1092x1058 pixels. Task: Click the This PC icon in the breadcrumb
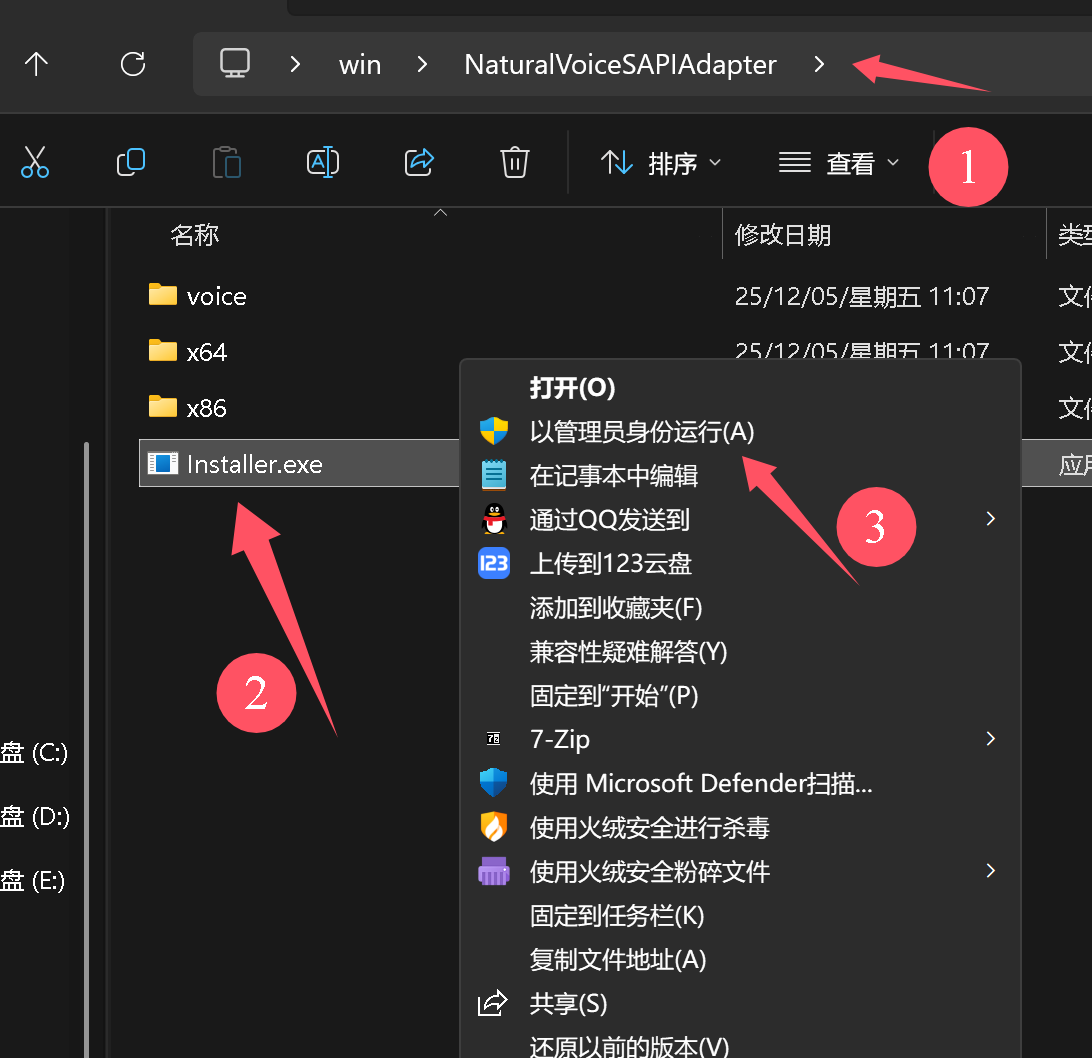pos(235,62)
